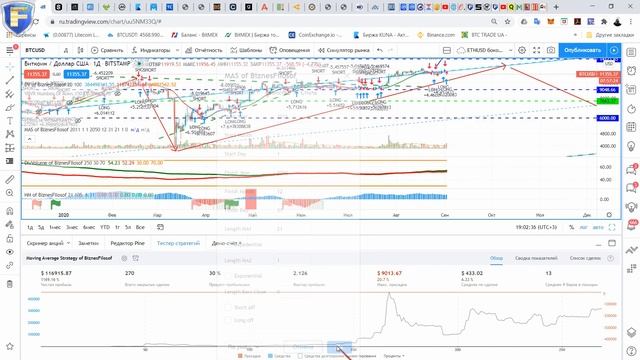Click the blue Опубликовать publish button
Viewport: 640px width, 360px height.
[582, 50]
